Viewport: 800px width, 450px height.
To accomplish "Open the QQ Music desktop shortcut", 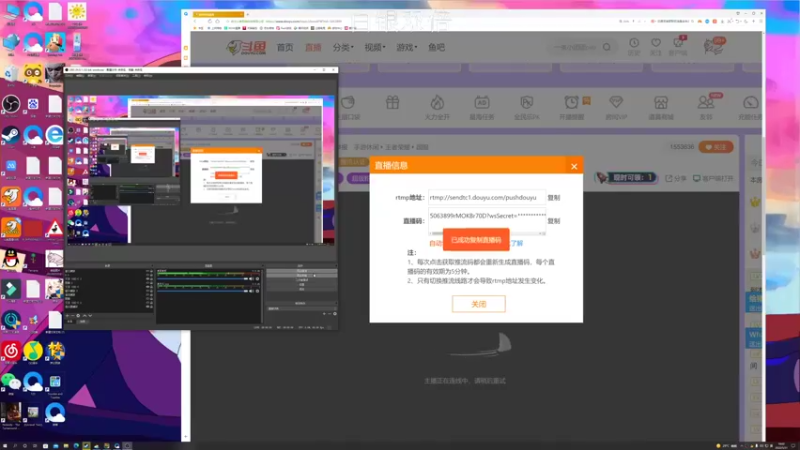I will coord(33,351).
